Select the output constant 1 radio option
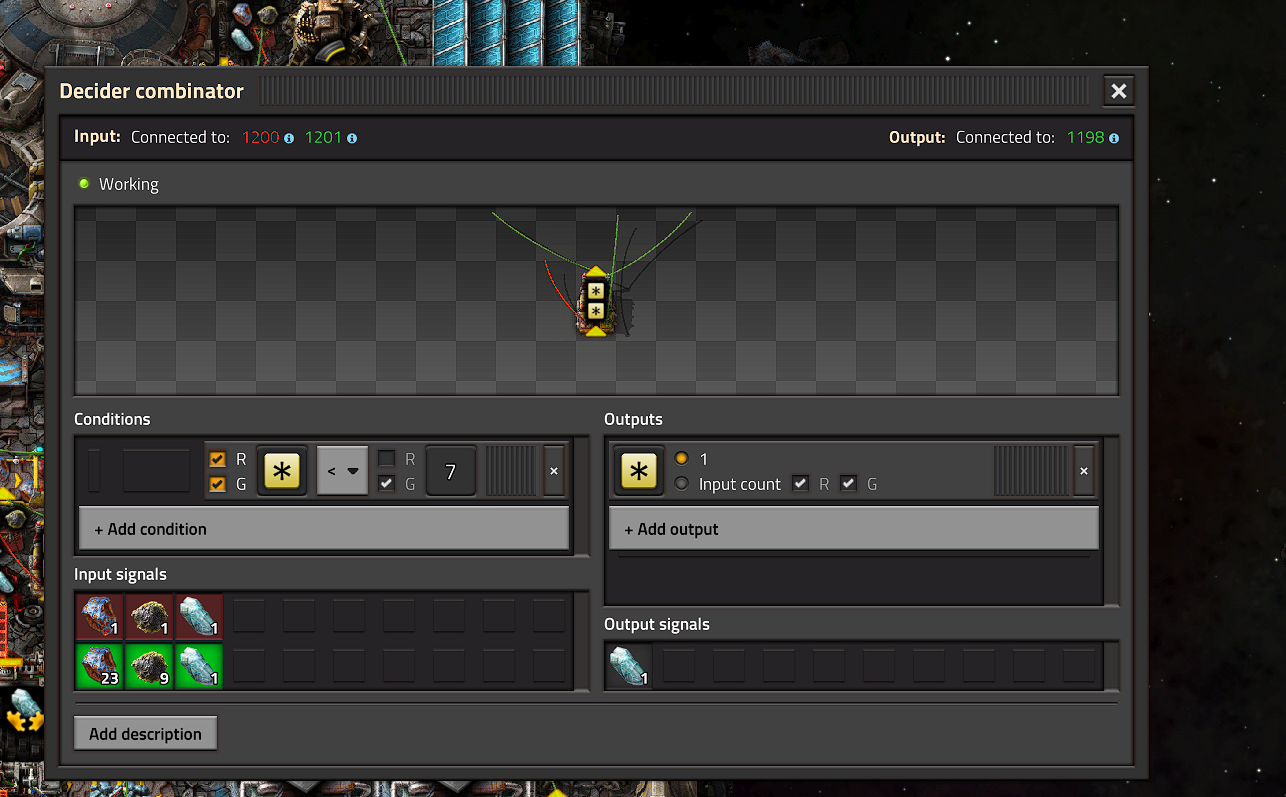This screenshot has width=1286, height=797. [x=682, y=459]
